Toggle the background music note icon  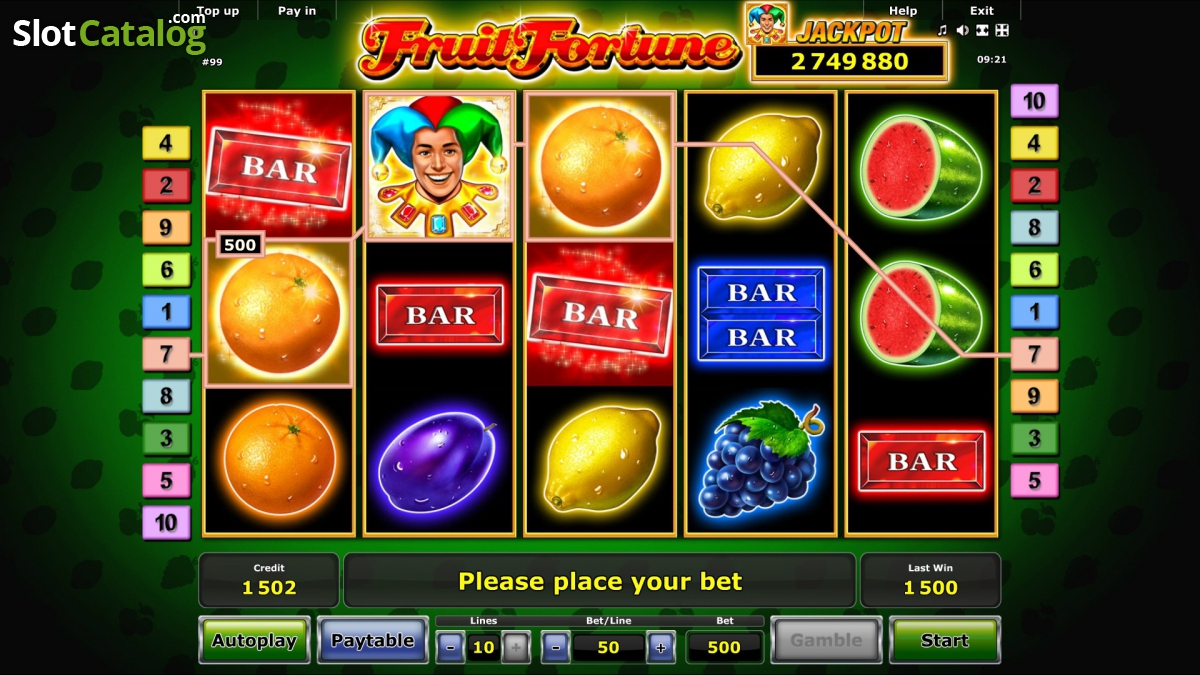942,30
